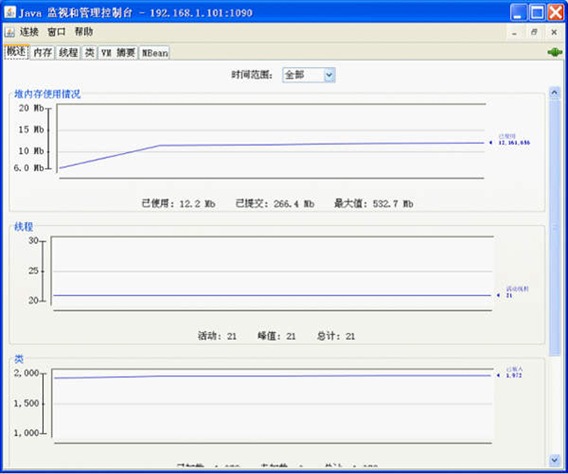Click the vertical scrollbar thumb

[555, 228]
